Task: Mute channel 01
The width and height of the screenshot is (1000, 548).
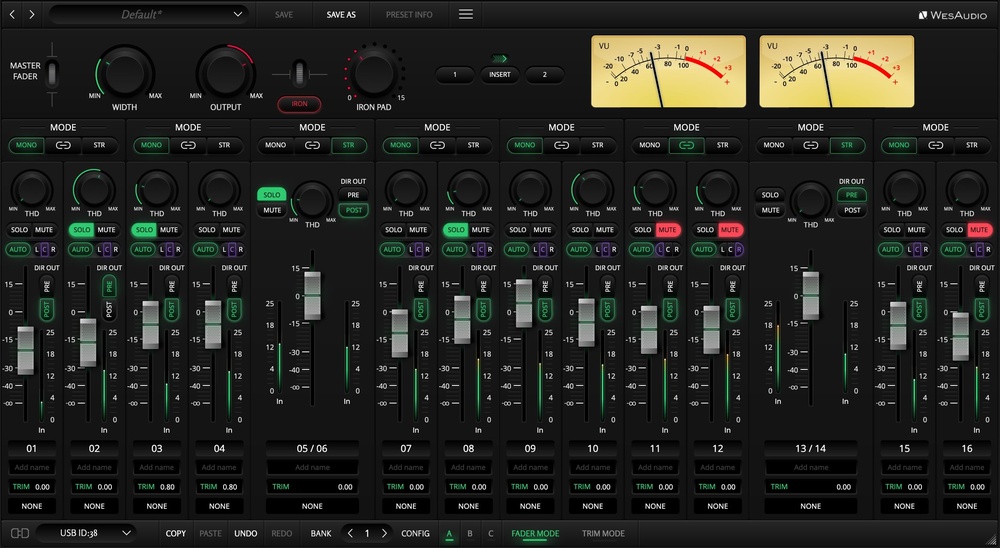Action: click(x=44, y=230)
